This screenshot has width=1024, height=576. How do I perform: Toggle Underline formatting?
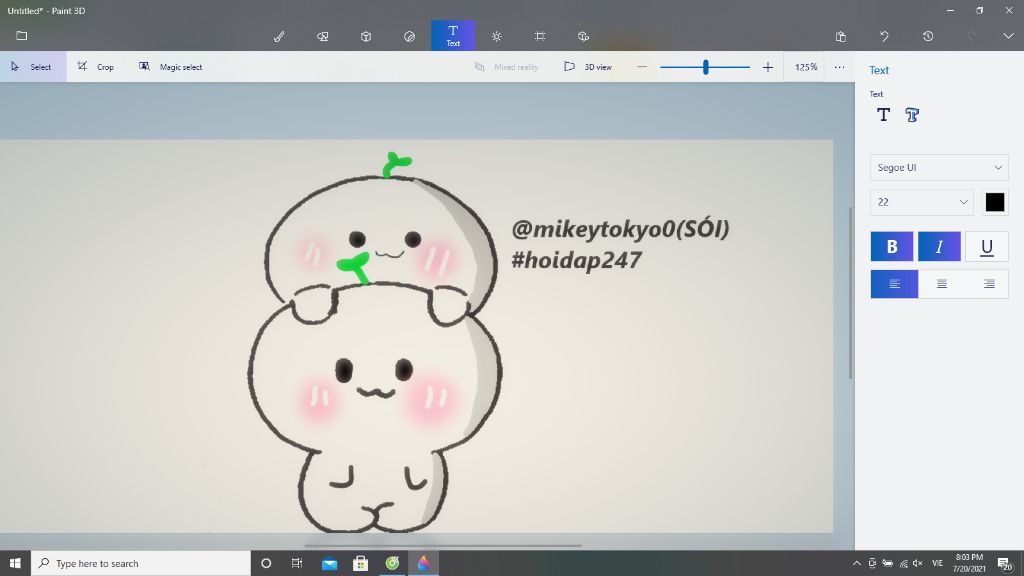(987, 246)
